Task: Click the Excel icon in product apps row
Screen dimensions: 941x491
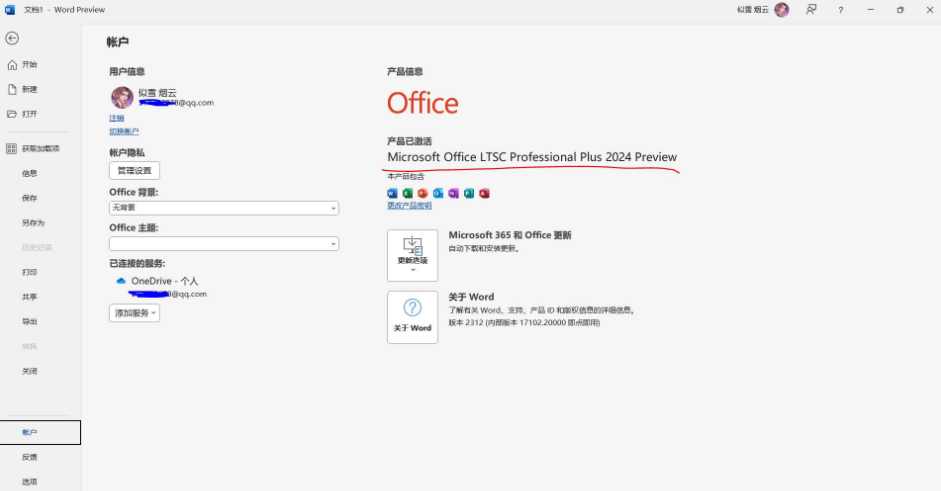Action: tap(407, 193)
